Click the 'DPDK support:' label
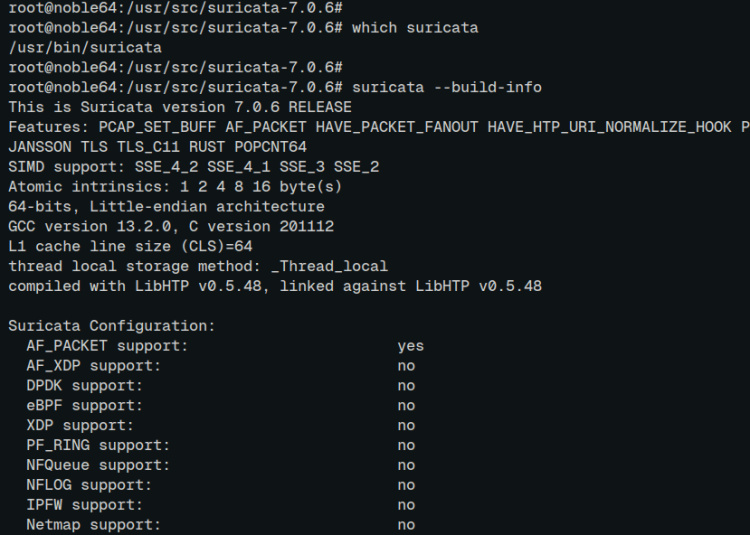Screen dimensions: 750x535 coord(84,386)
